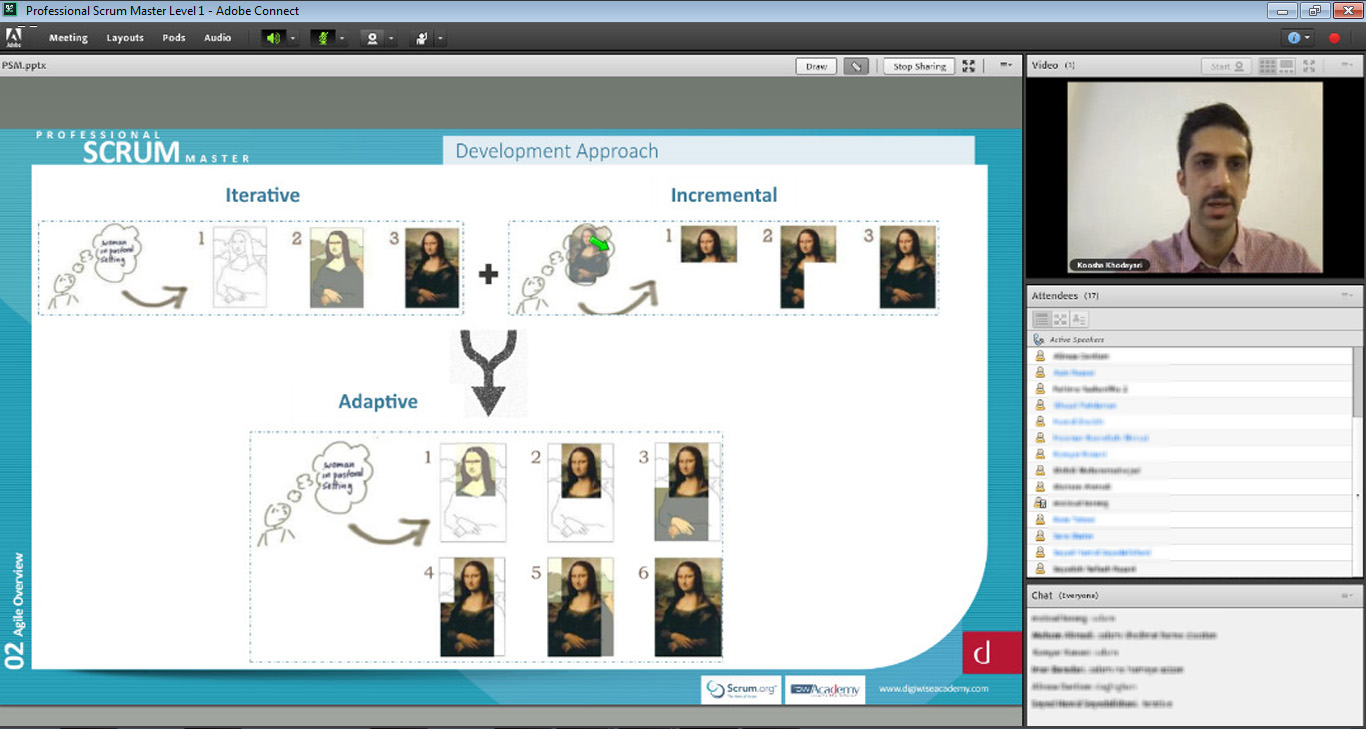Click the red recording indicator

pyautogui.click(x=1334, y=38)
